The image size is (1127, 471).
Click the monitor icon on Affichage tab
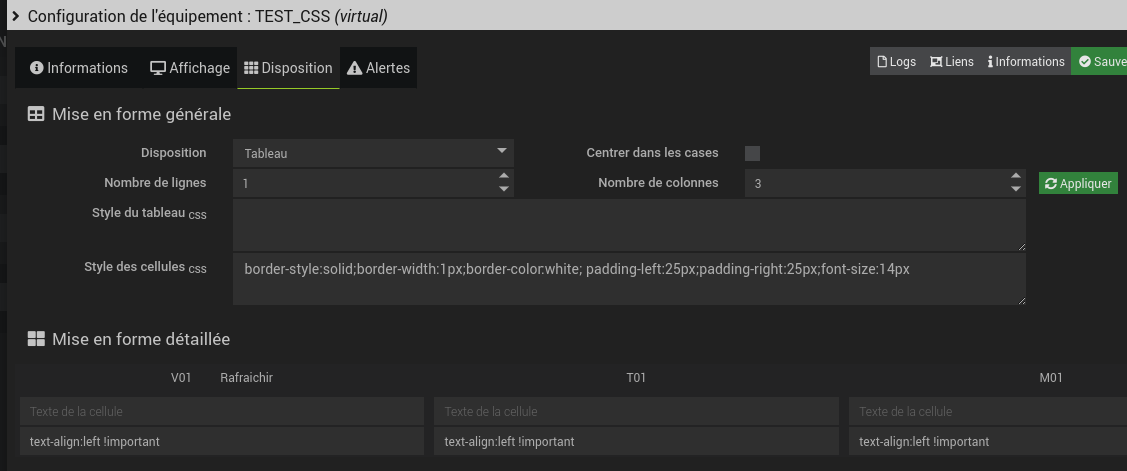click(x=158, y=68)
